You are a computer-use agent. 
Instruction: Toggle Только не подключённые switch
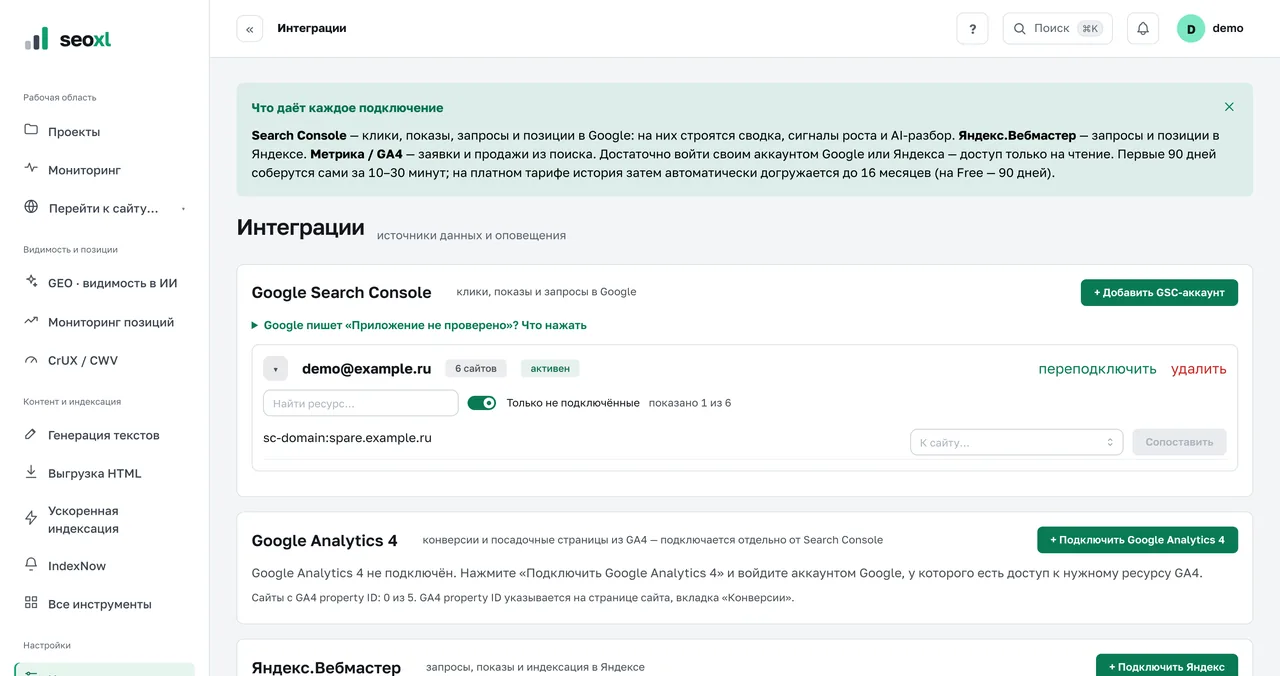482,403
